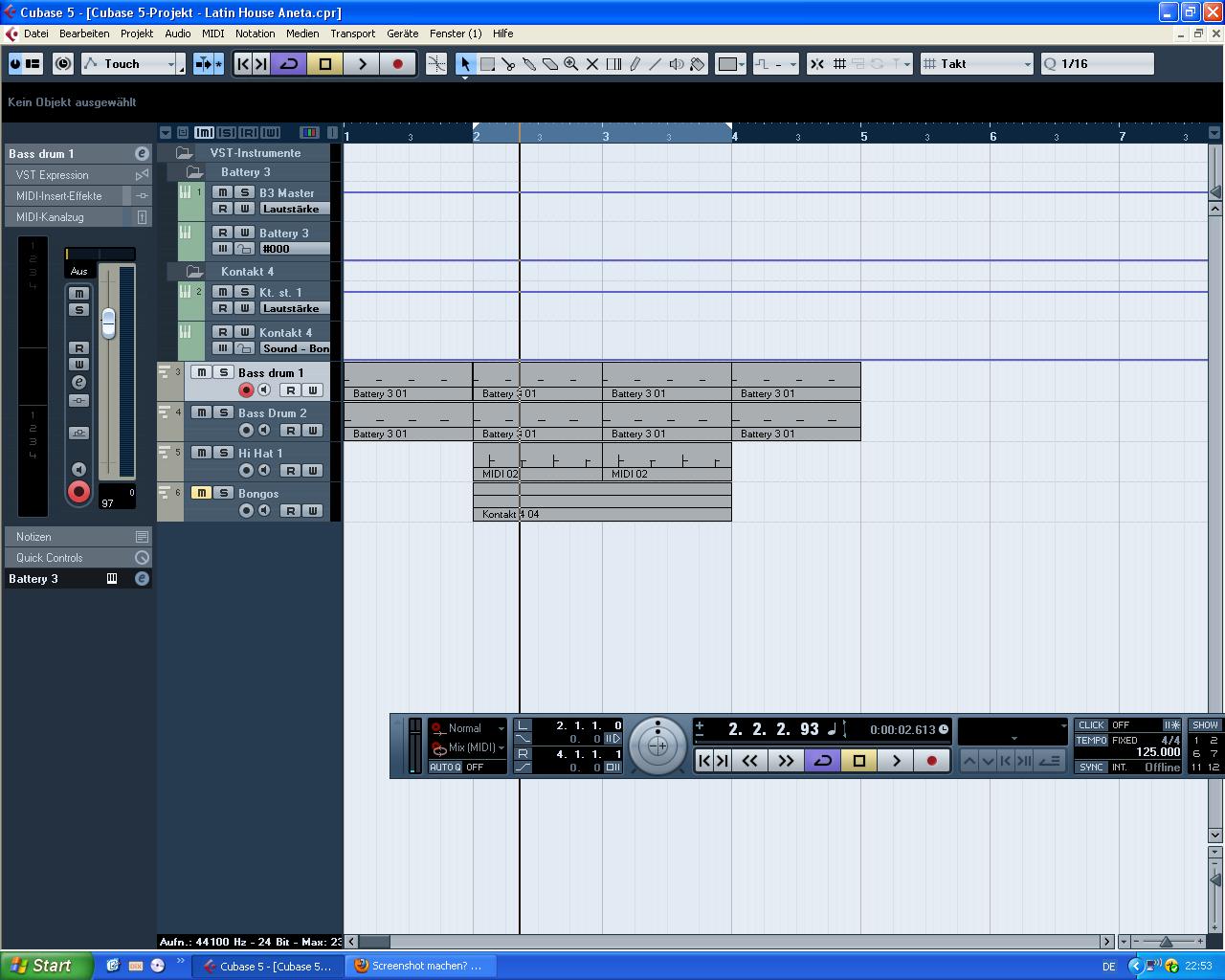
Task: Adjust the inspector volume fader handle
Action: (x=108, y=323)
